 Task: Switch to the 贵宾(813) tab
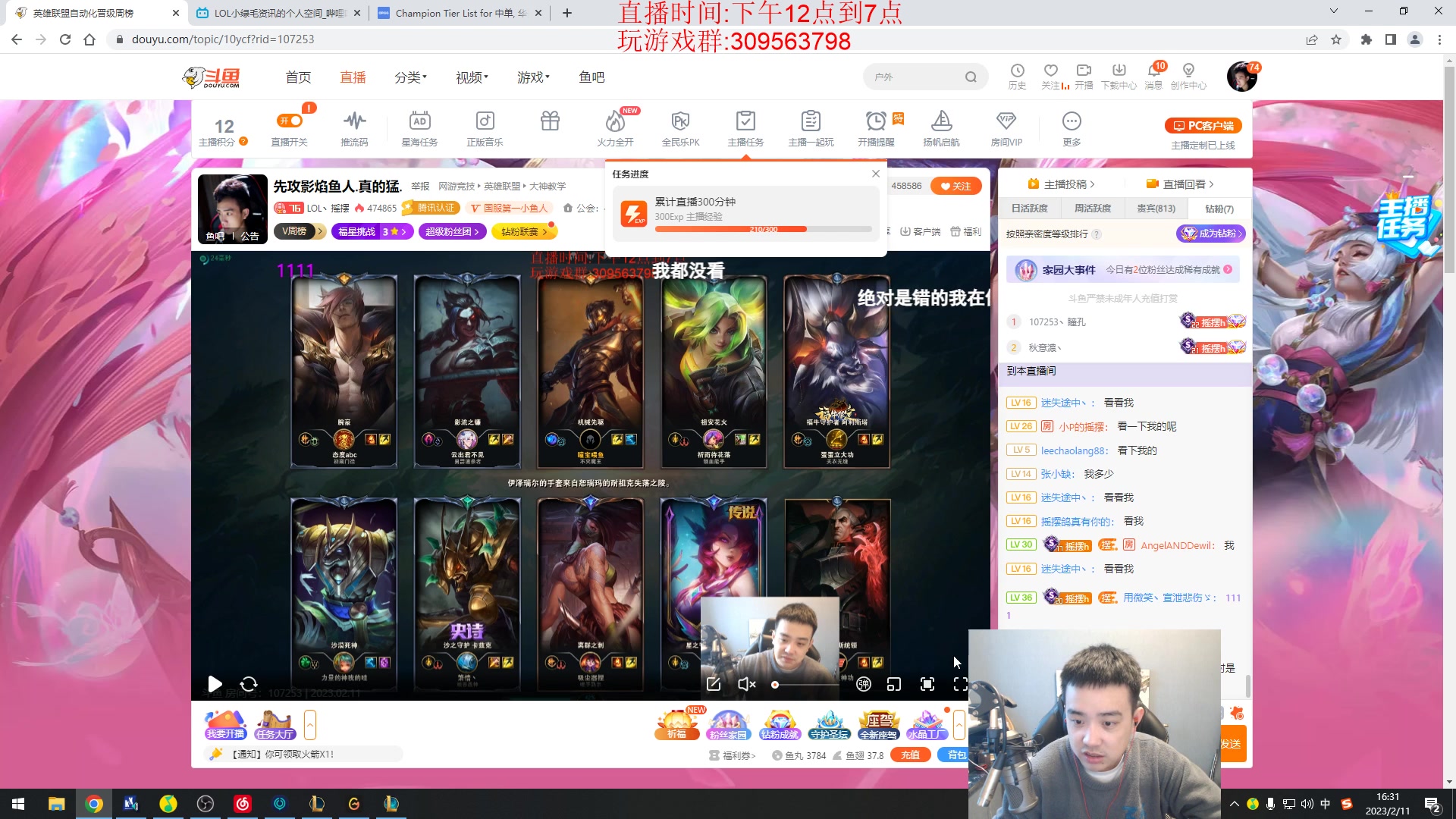coord(1154,208)
